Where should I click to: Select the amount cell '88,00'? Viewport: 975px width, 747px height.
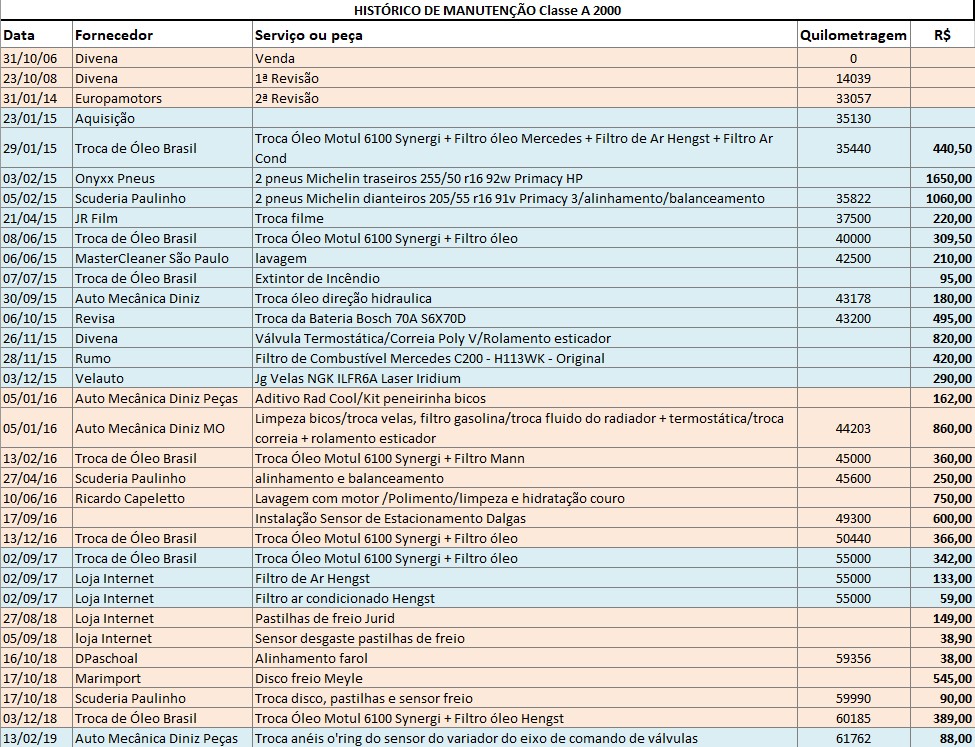point(942,738)
